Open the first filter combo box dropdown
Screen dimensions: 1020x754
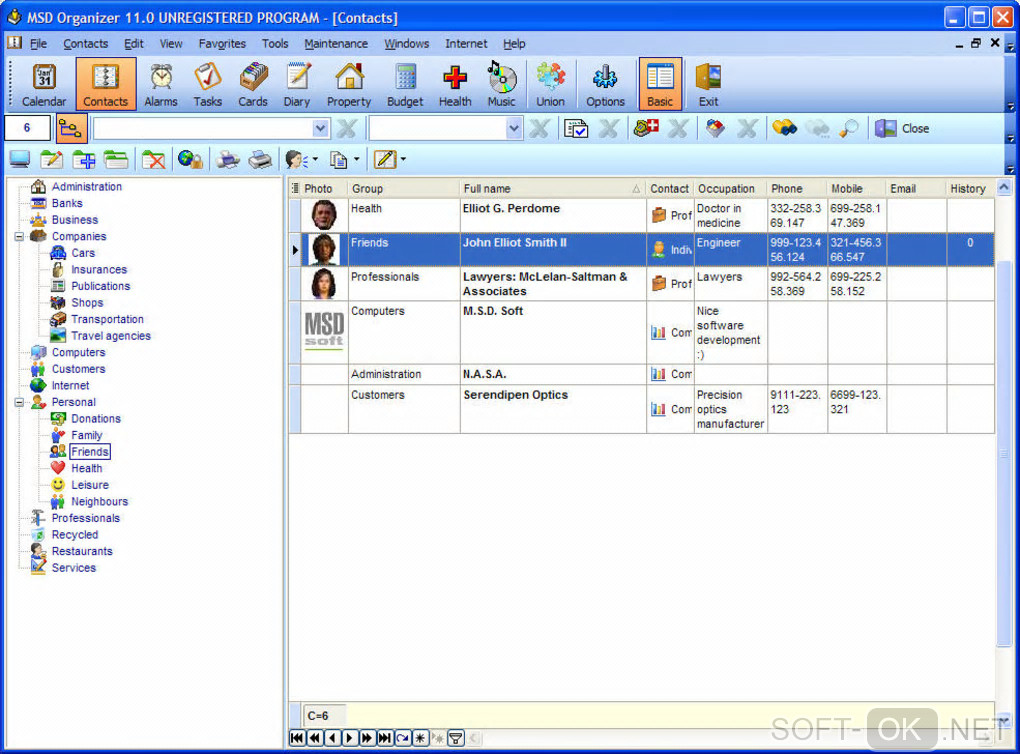320,128
